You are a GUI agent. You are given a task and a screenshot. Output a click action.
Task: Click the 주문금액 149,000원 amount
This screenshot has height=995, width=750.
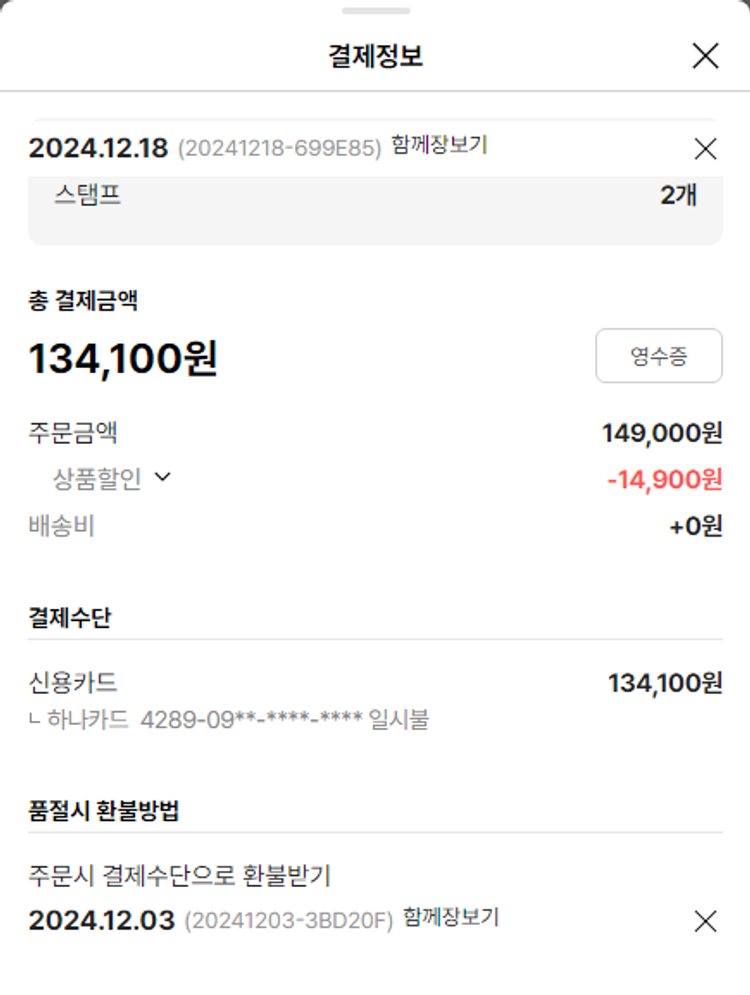click(x=661, y=433)
